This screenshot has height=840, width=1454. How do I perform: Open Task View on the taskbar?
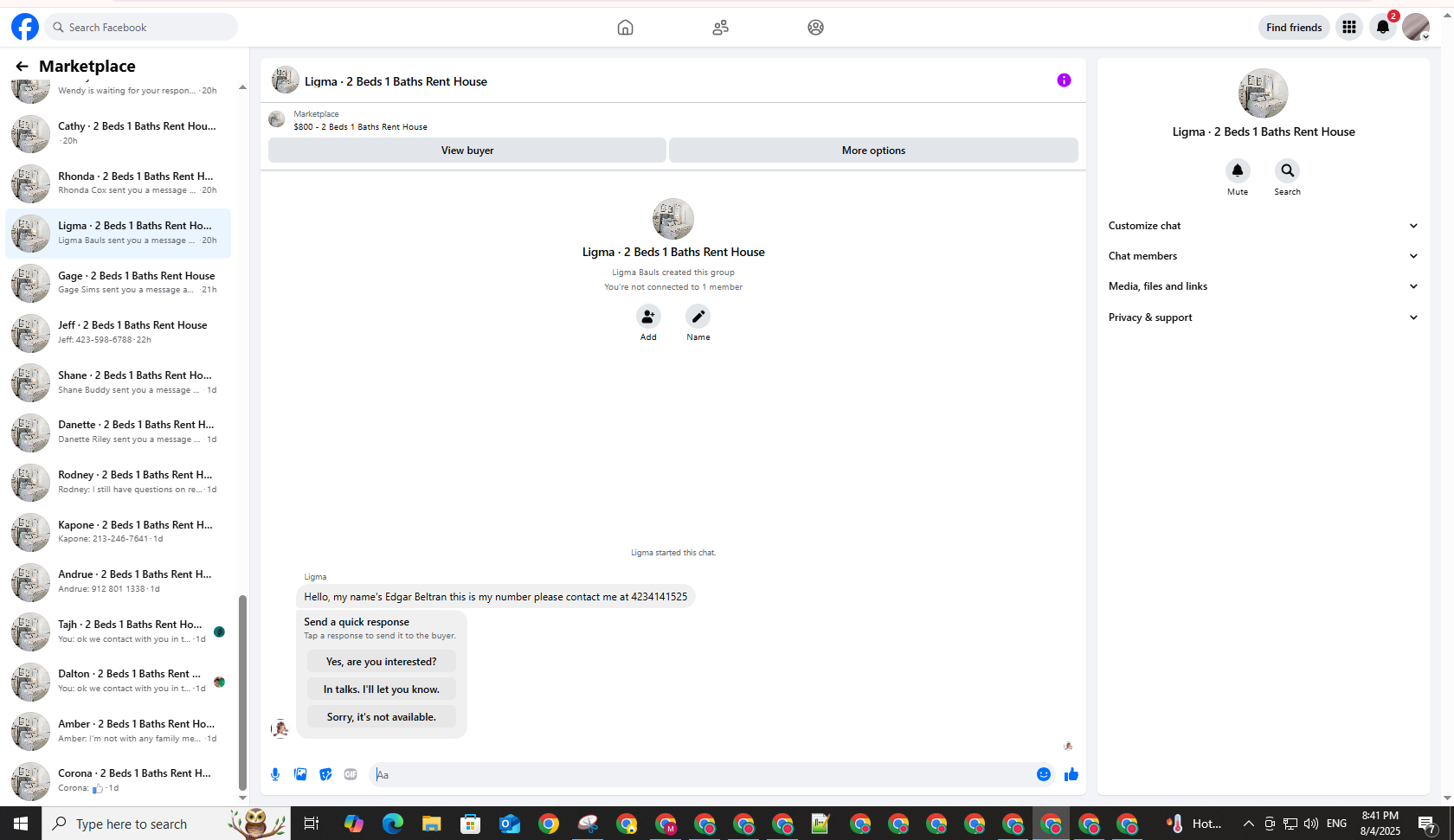(x=311, y=824)
